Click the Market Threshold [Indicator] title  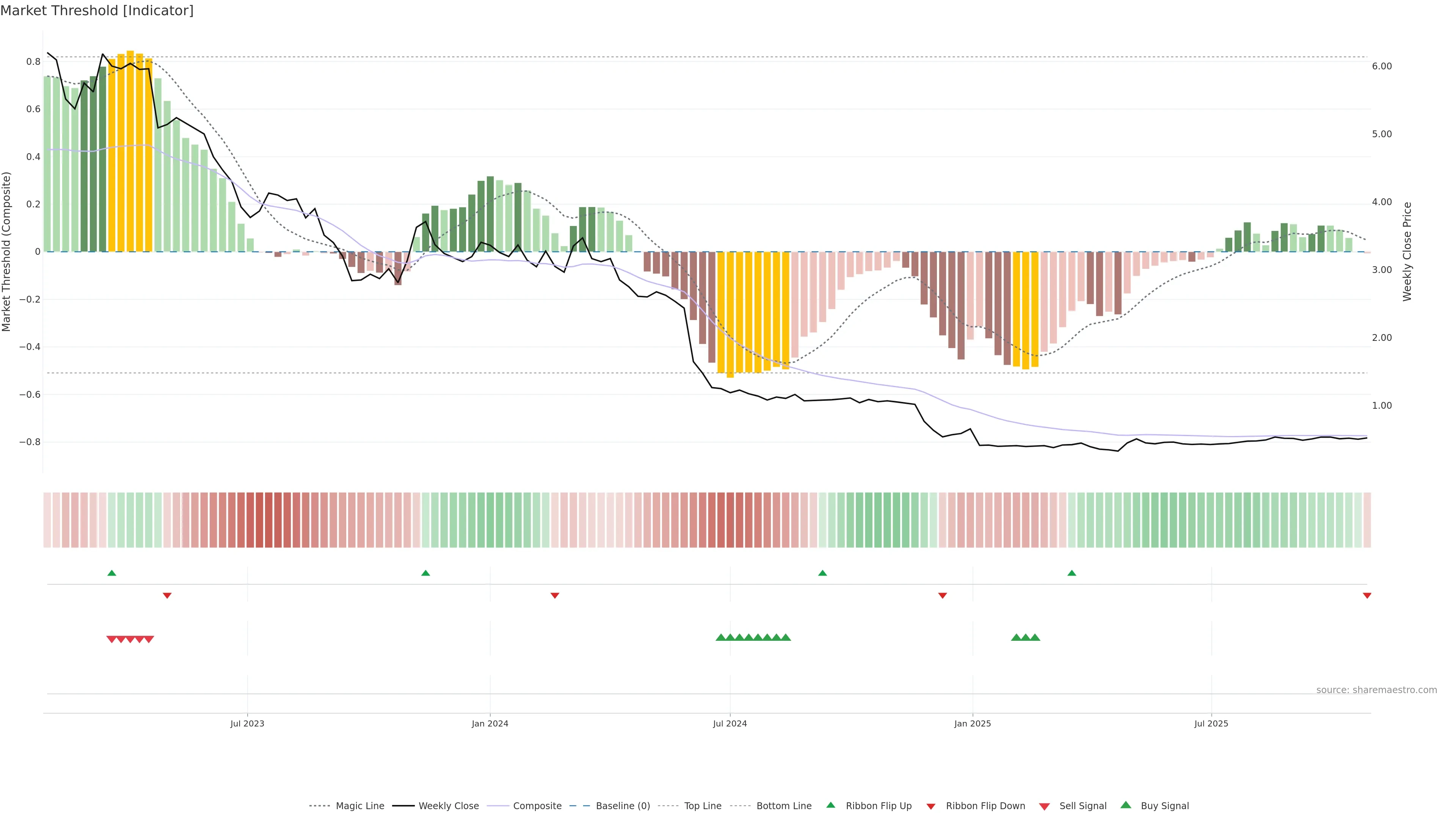pyautogui.click(x=97, y=11)
